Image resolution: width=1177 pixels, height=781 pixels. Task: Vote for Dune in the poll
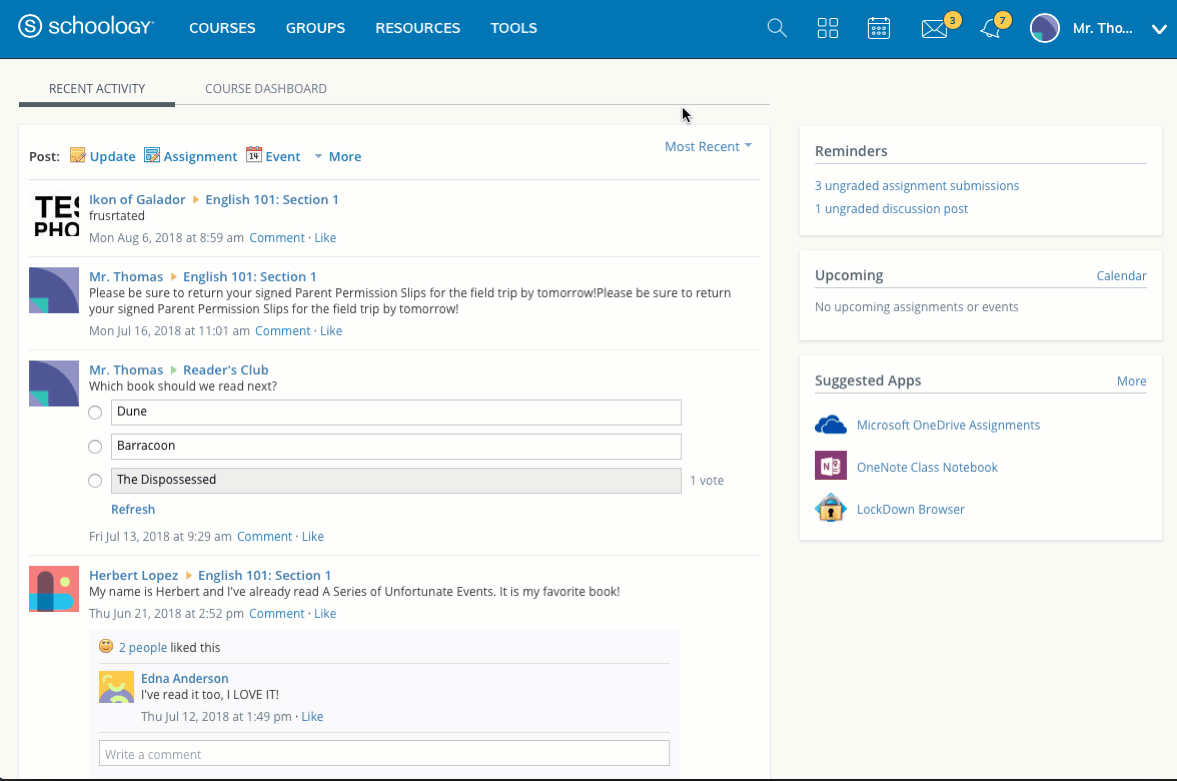[x=95, y=412]
